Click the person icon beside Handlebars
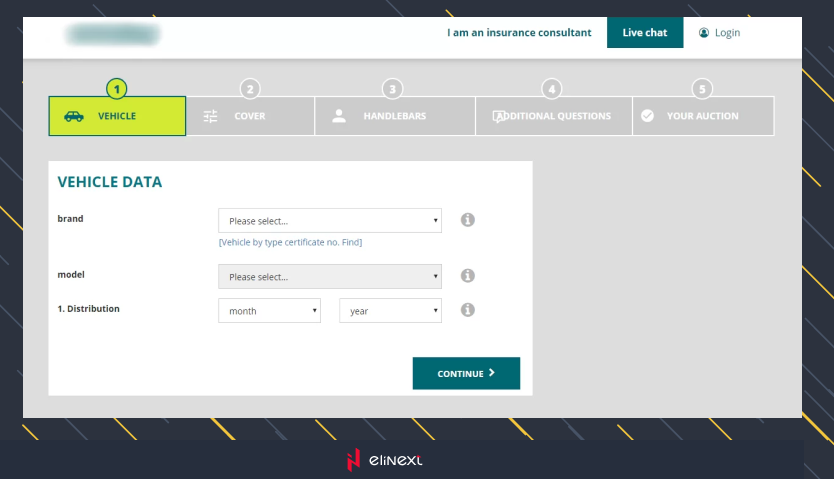The image size is (834, 479). click(339, 116)
